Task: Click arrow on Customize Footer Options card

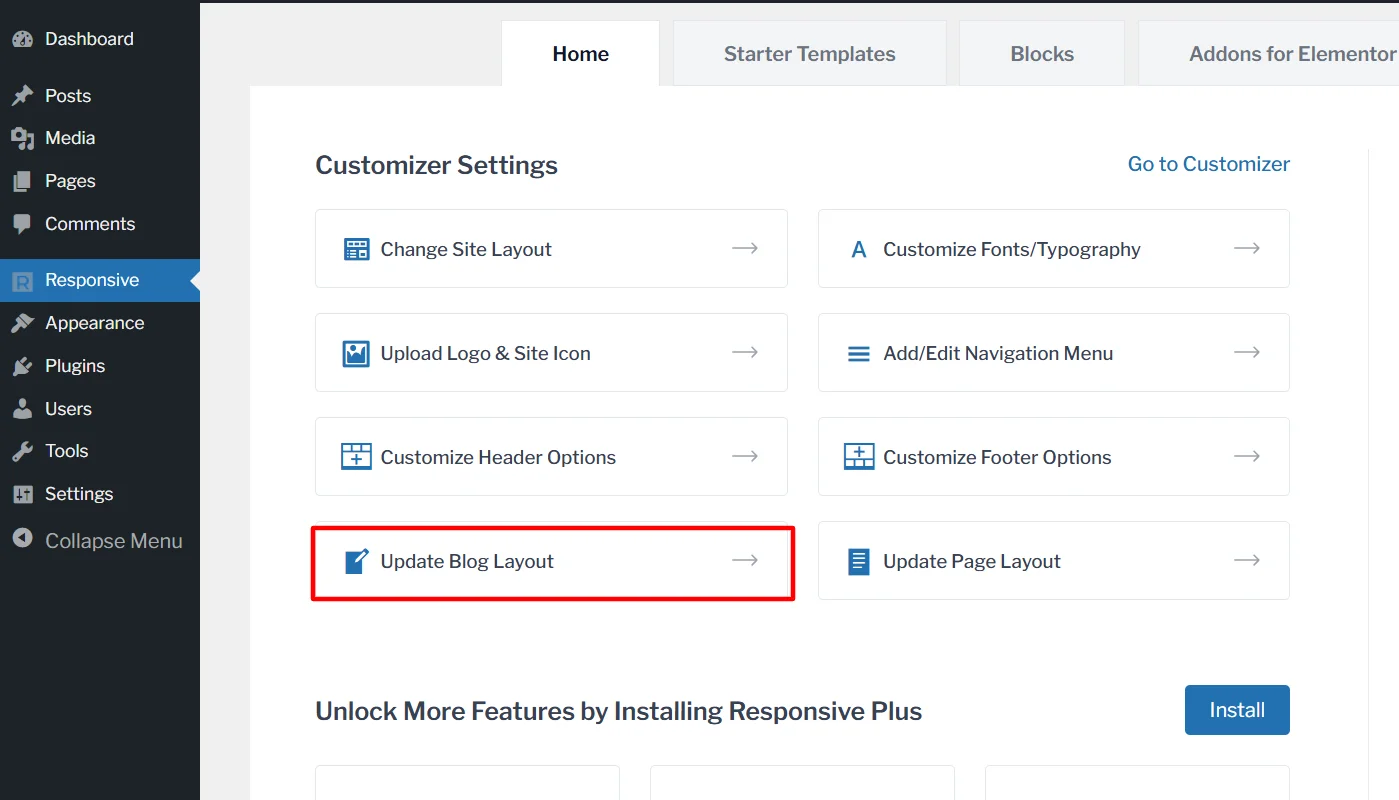Action: coord(1246,456)
